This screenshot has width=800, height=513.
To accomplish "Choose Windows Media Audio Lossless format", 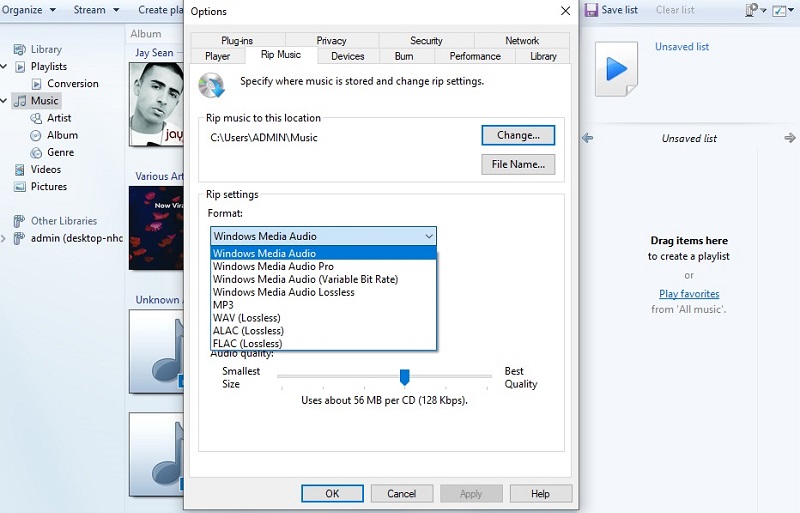I will tap(323, 292).
